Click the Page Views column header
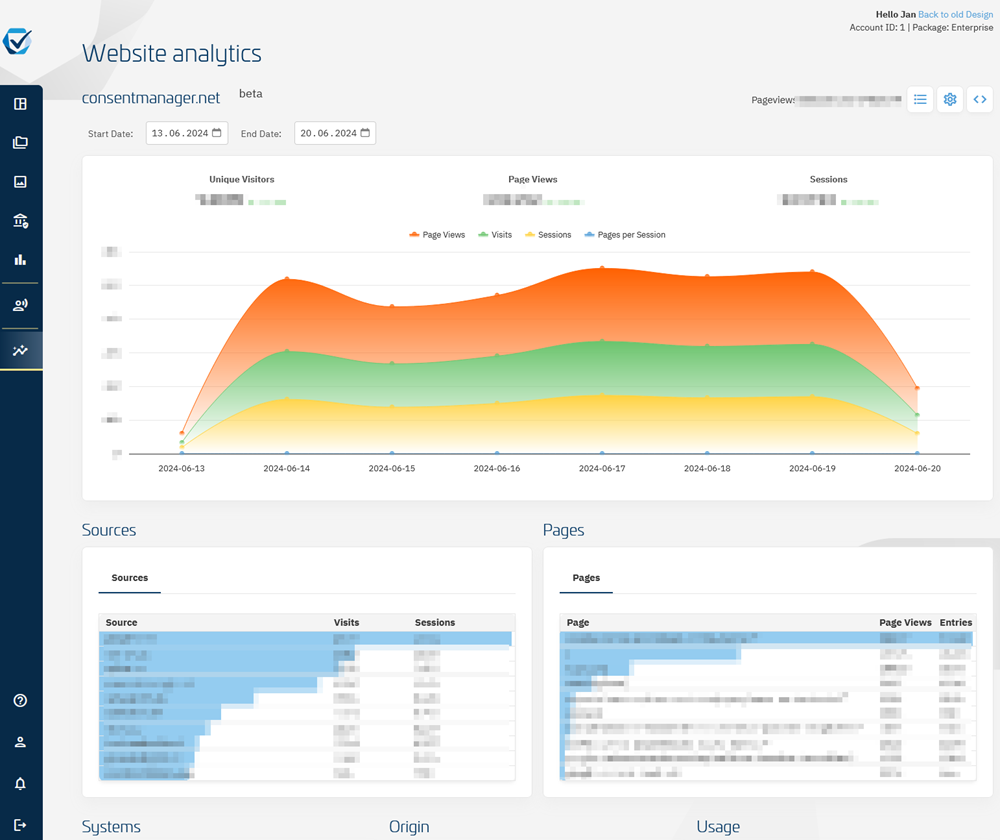The width and height of the screenshot is (1000, 840). pos(905,623)
